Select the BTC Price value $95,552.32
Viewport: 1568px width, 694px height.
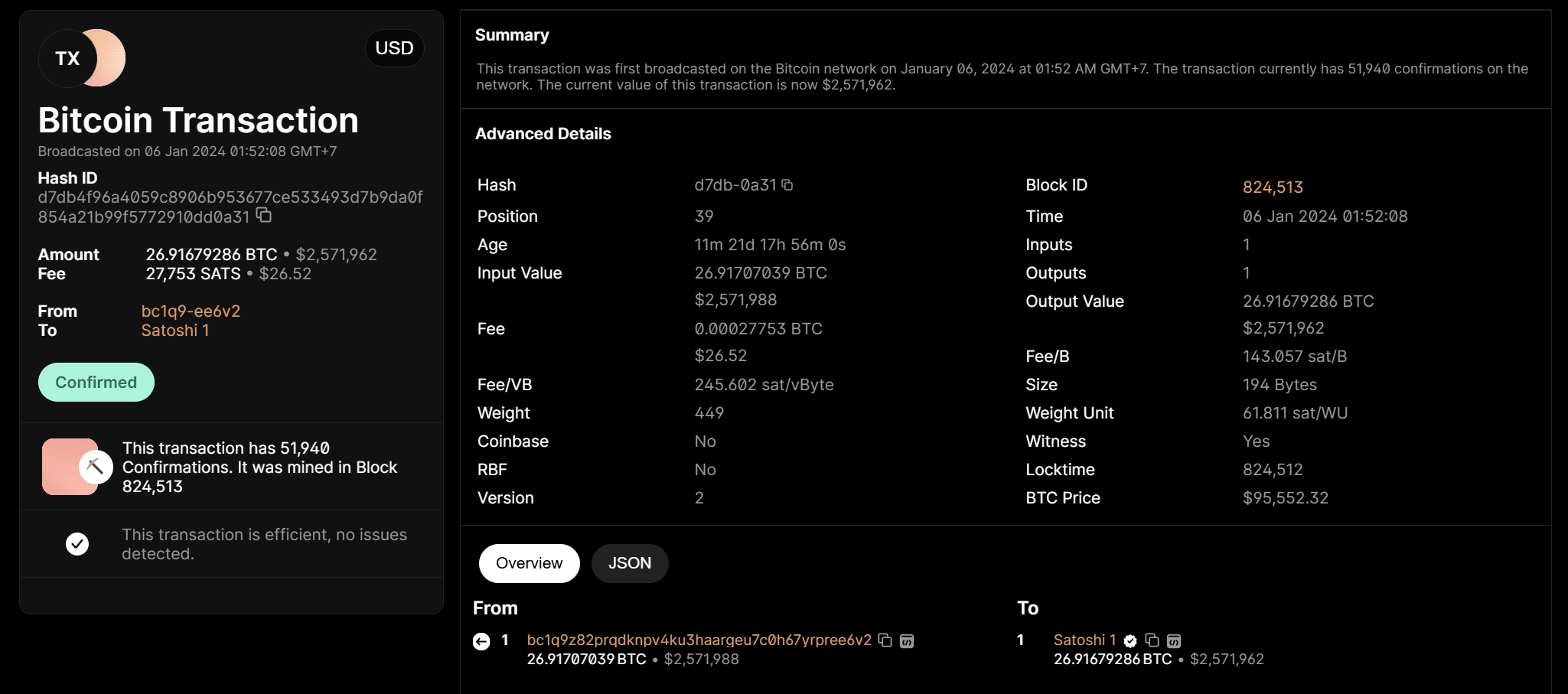pyautogui.click(x=1286, y=497)
